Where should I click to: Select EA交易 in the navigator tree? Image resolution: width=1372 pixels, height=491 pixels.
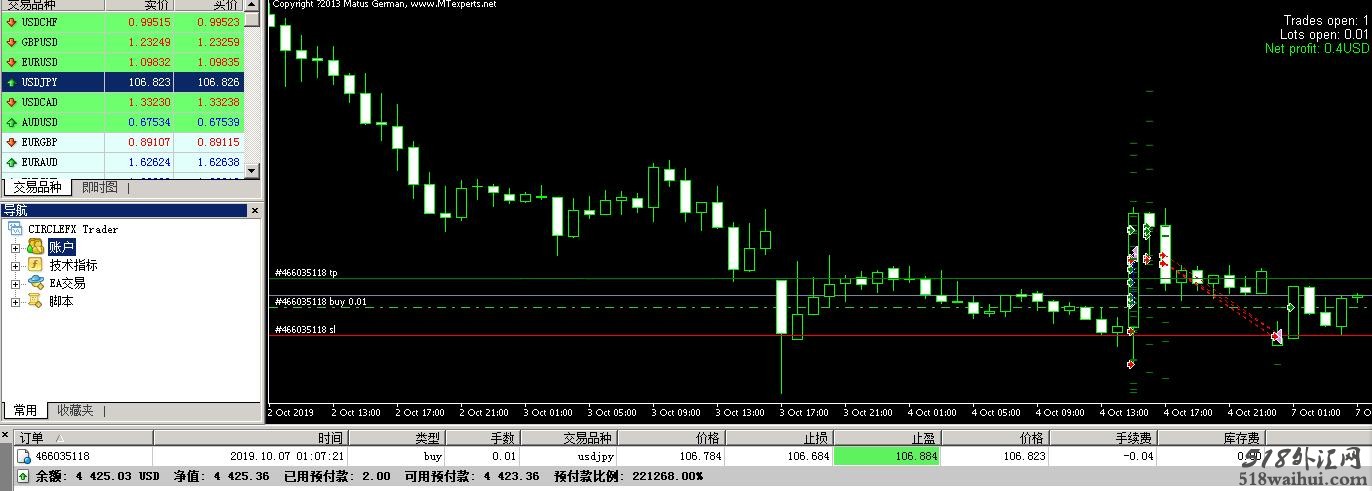pyautogui.click(x=67, y=283)
